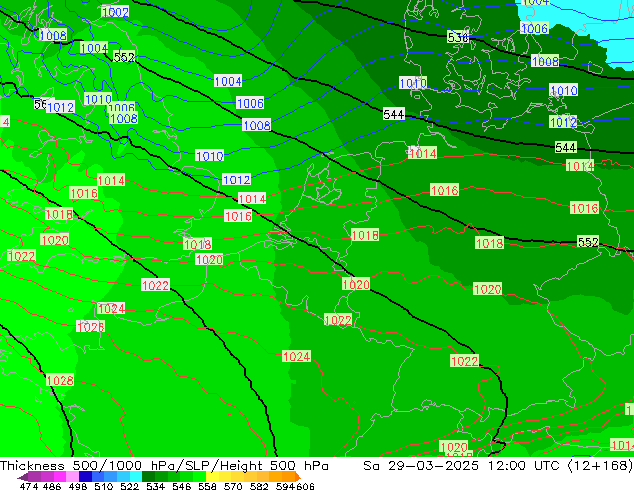
Task: Click the legend value 474
Action: [29, 486]
